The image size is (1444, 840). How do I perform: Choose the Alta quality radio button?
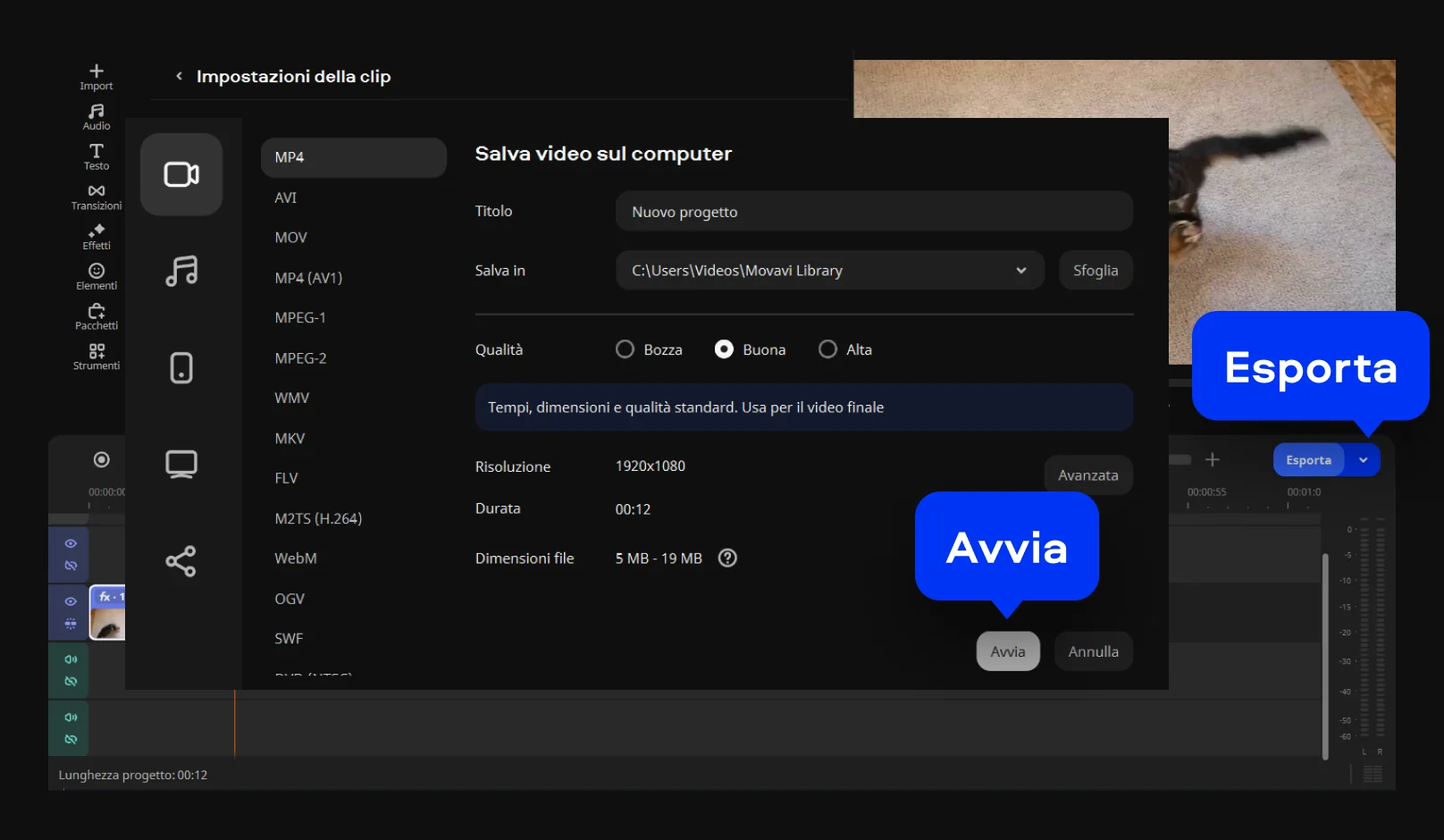click(x=828, y=349)
